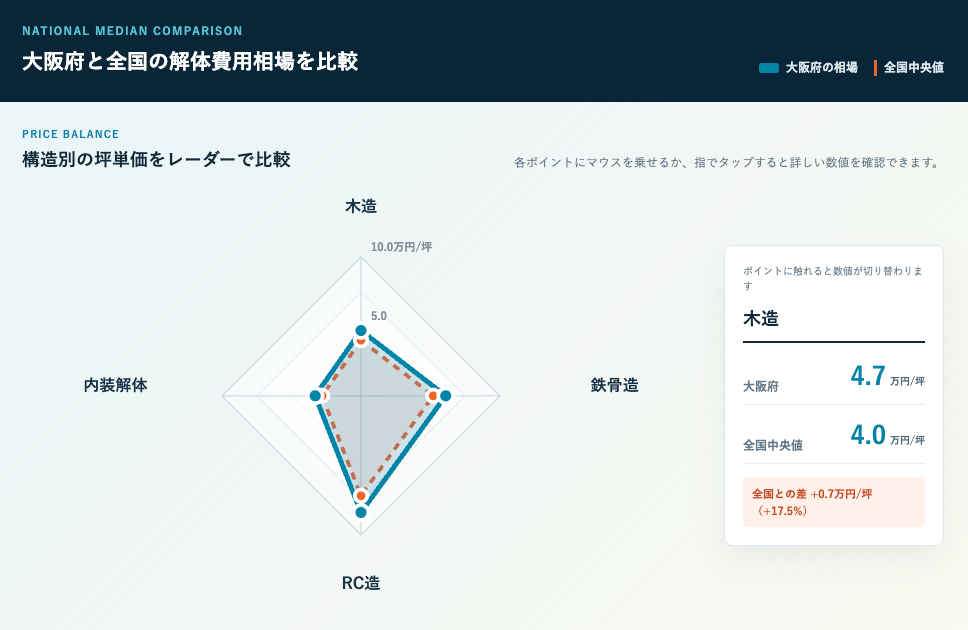Image resolution: width=968 pixels, height=630 pixels.
Task: Click the orange national point on 内装解体 axis
Action: pos(323,396)
